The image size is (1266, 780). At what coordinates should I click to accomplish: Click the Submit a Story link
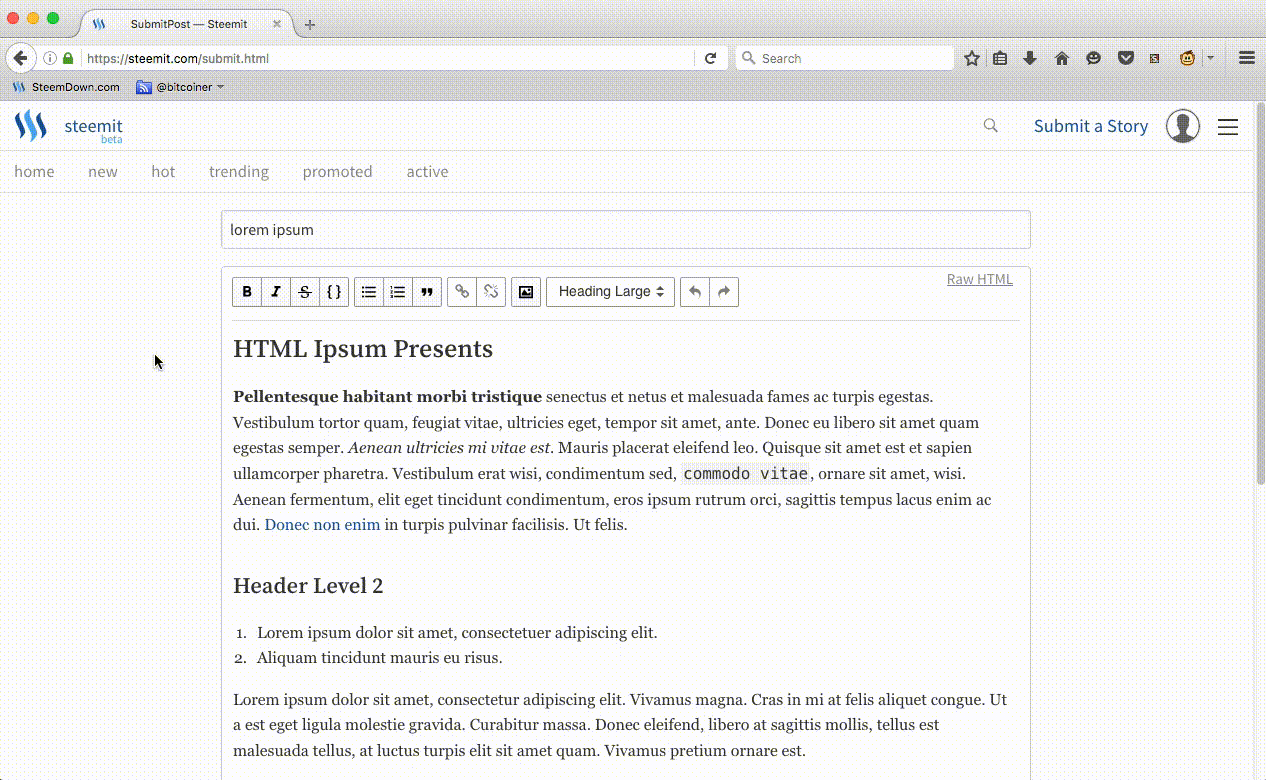pyautogui.click(x=1090, y=126)
